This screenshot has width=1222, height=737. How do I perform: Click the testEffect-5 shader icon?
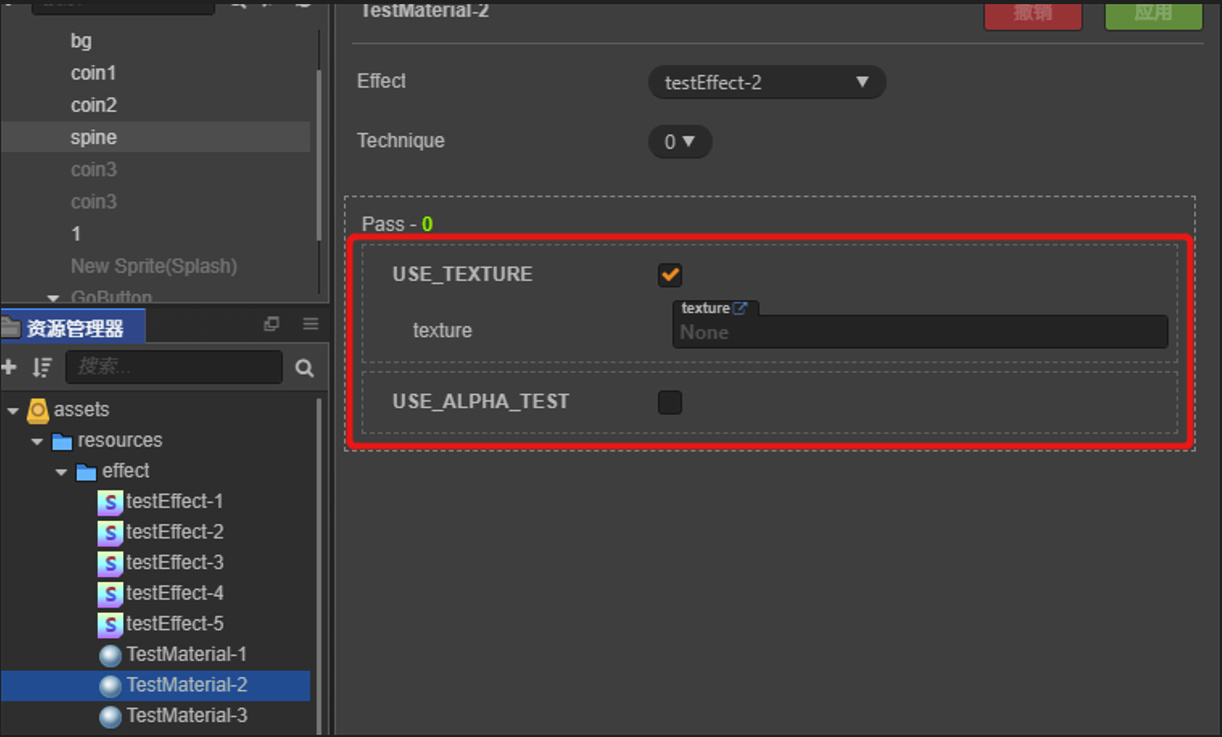click(x=110, y=624)
